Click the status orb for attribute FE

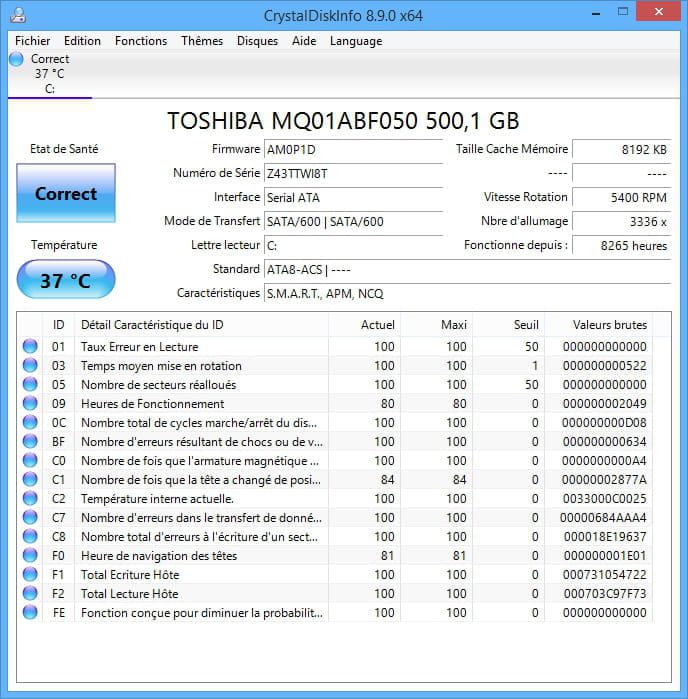30,612
